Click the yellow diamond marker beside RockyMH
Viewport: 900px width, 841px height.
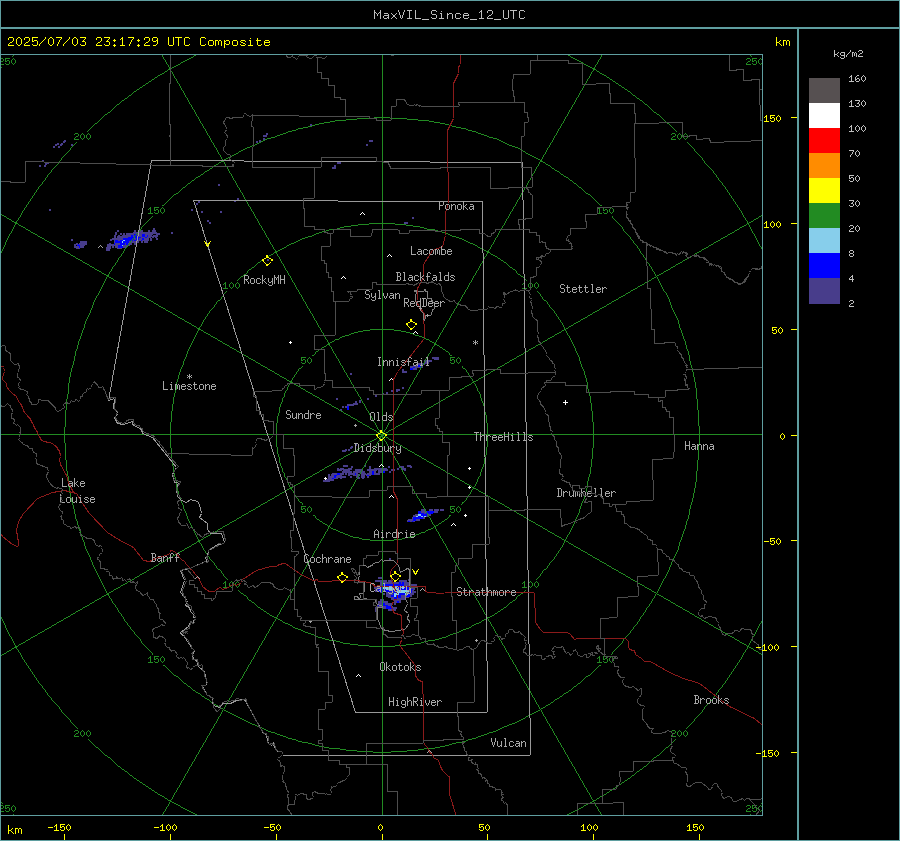tap(267, 261)
